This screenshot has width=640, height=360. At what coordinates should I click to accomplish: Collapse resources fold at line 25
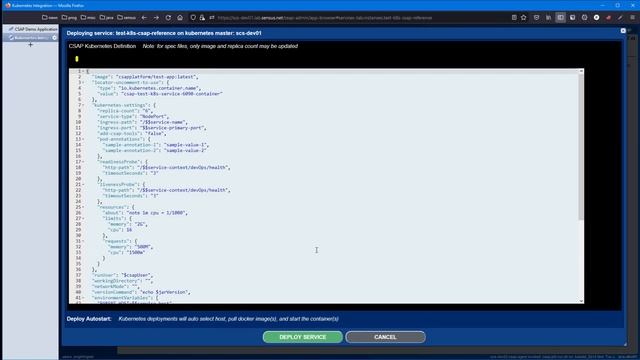(83, 207)
